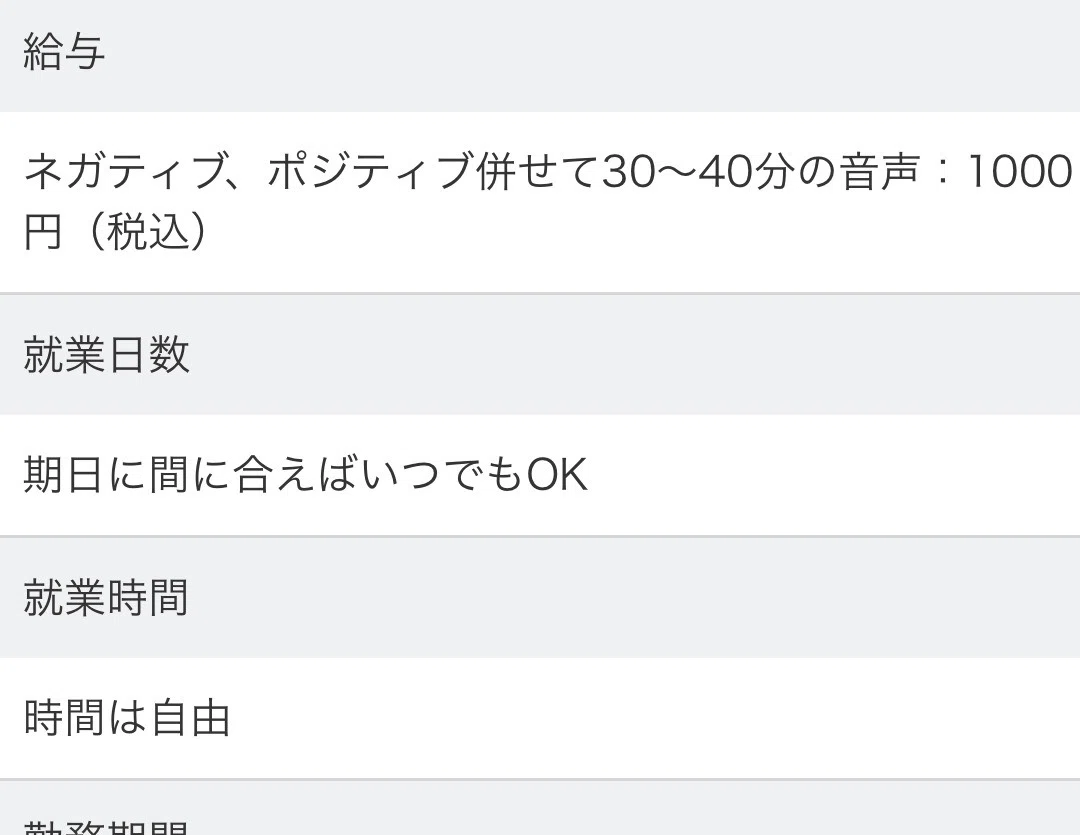The height and width of the screenshot is (835, 1080).
Task: Click the 就業日数 section header
Action: click(x=106, y=355)
